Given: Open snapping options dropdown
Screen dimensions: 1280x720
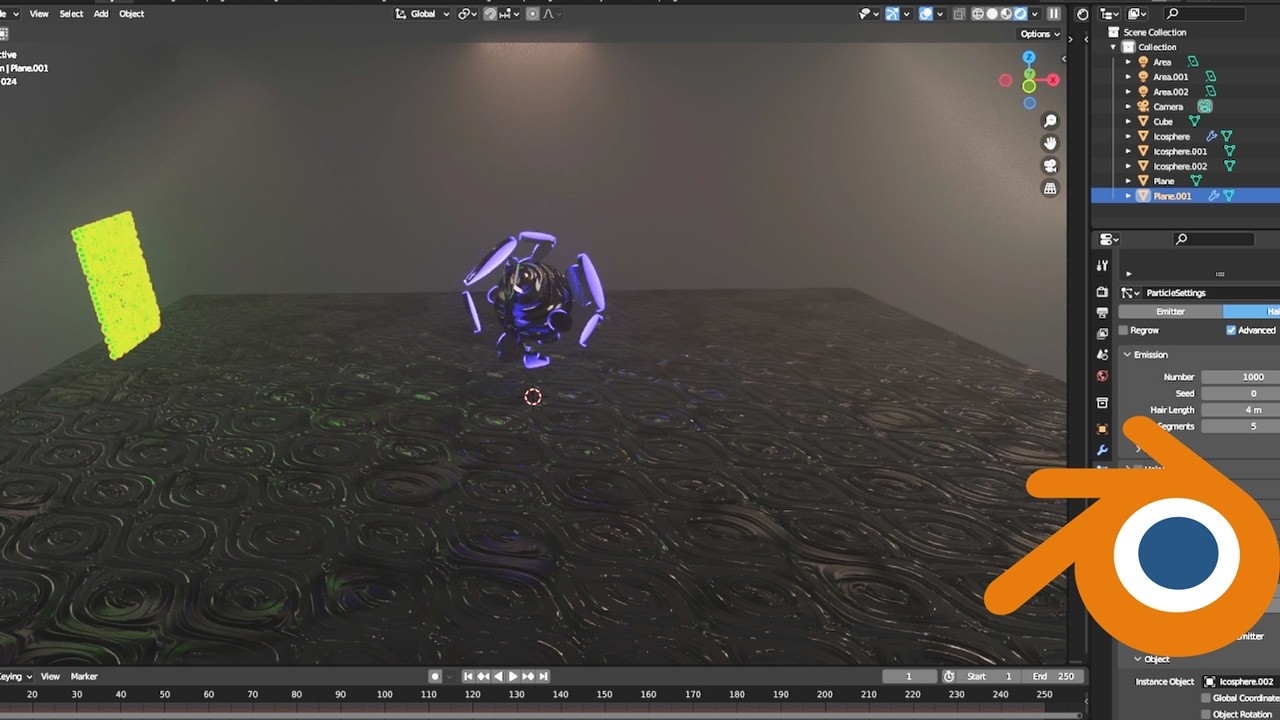Looking at the screenshot, I should coord(510,14).
